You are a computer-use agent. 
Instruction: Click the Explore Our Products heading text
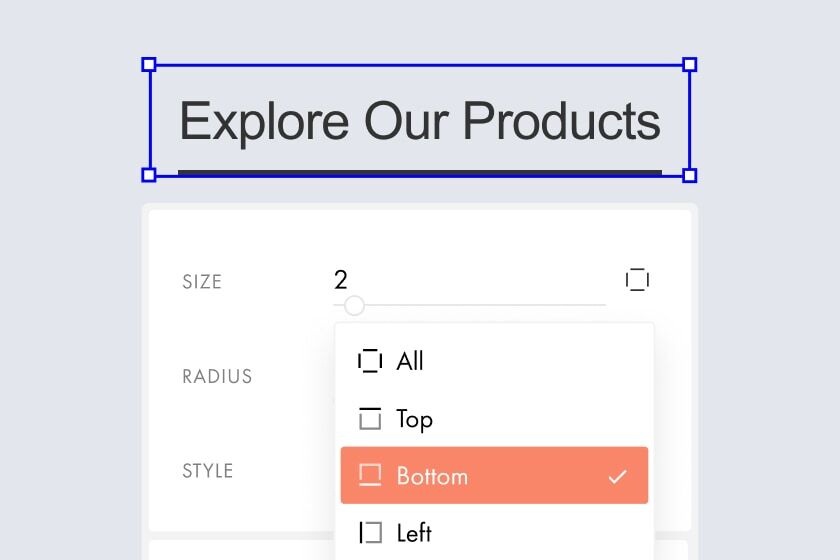point(419,122)
